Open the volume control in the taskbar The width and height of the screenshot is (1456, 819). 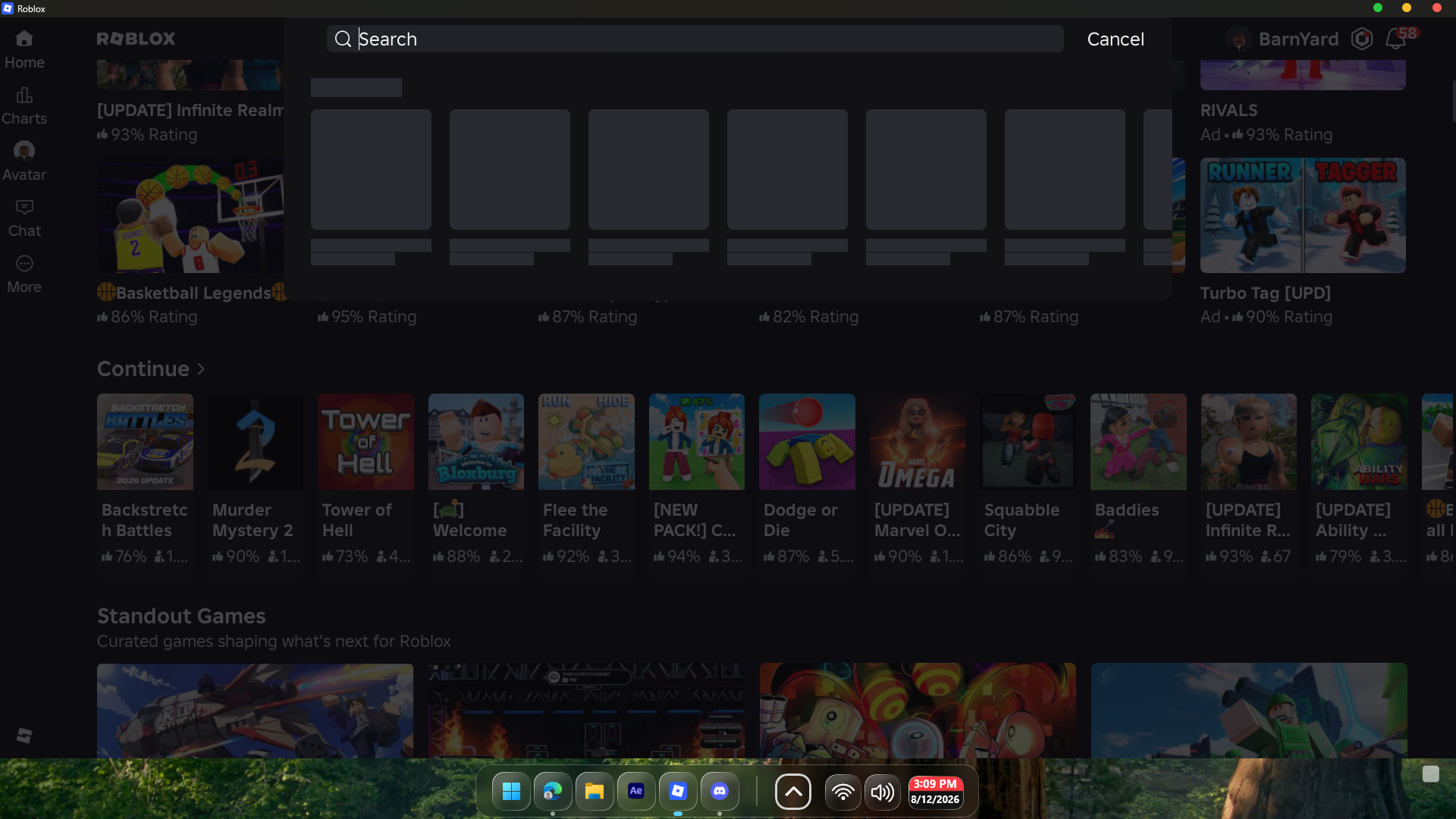882,792
